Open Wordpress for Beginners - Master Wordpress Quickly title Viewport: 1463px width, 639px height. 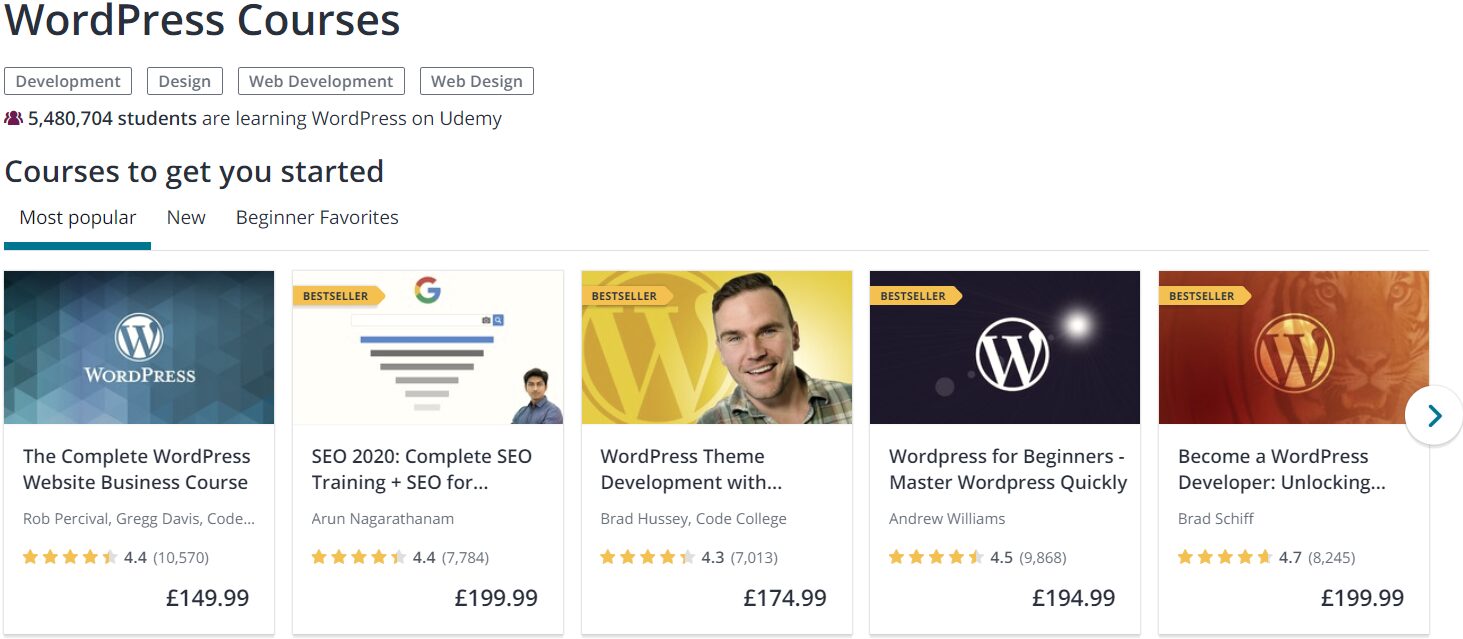tap(1008, 469)
